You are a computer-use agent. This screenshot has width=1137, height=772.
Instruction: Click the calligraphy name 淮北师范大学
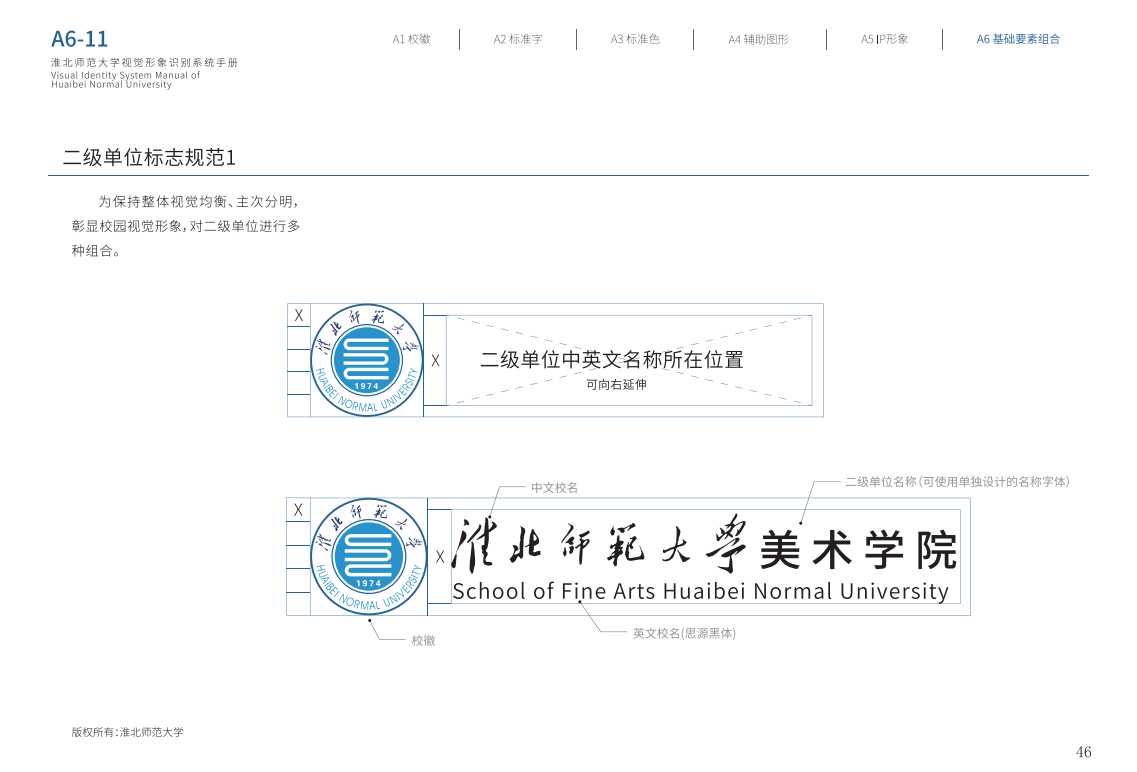click(599, 544)
